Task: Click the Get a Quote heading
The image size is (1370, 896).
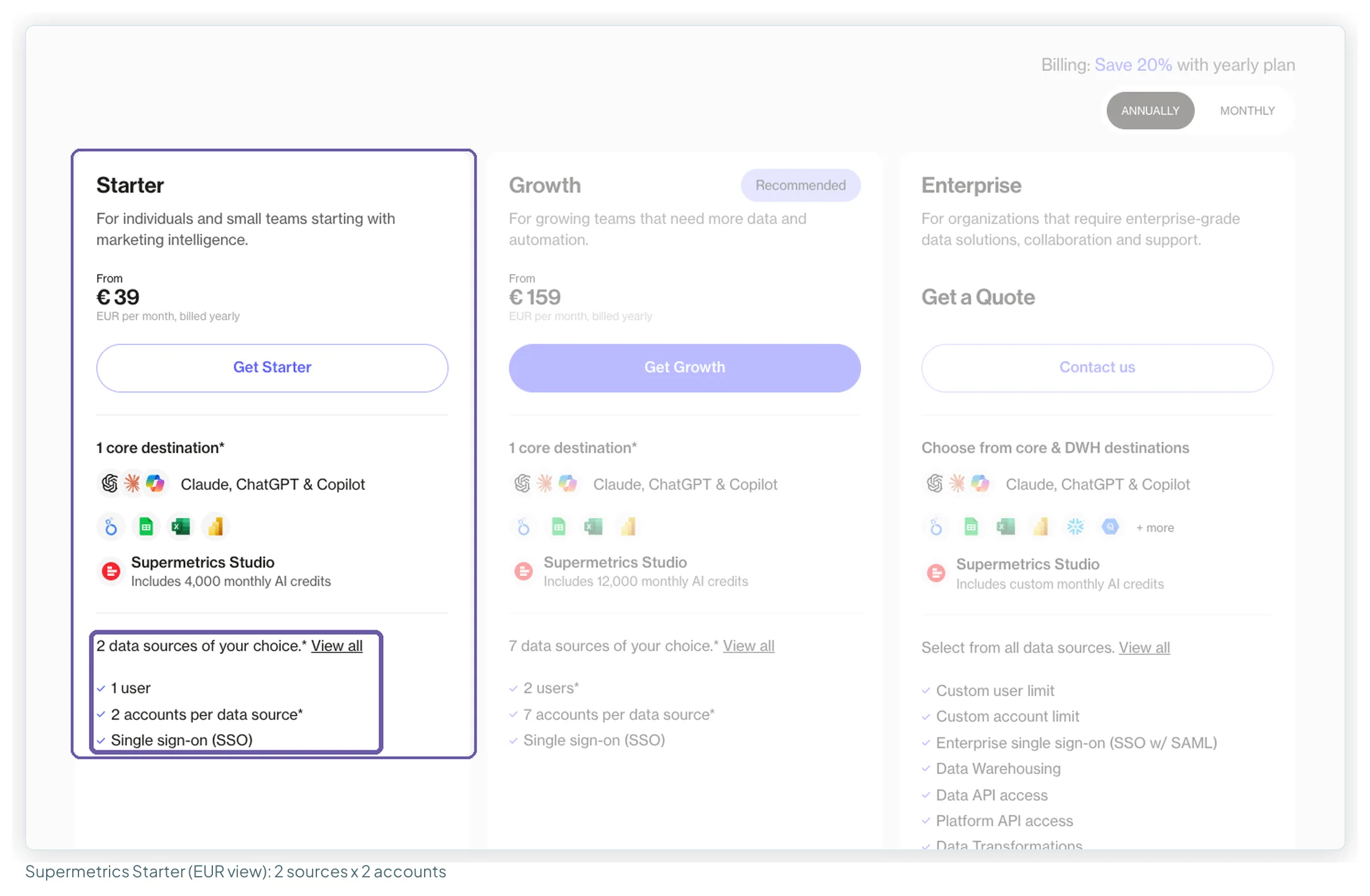Action: click(978, 298)
